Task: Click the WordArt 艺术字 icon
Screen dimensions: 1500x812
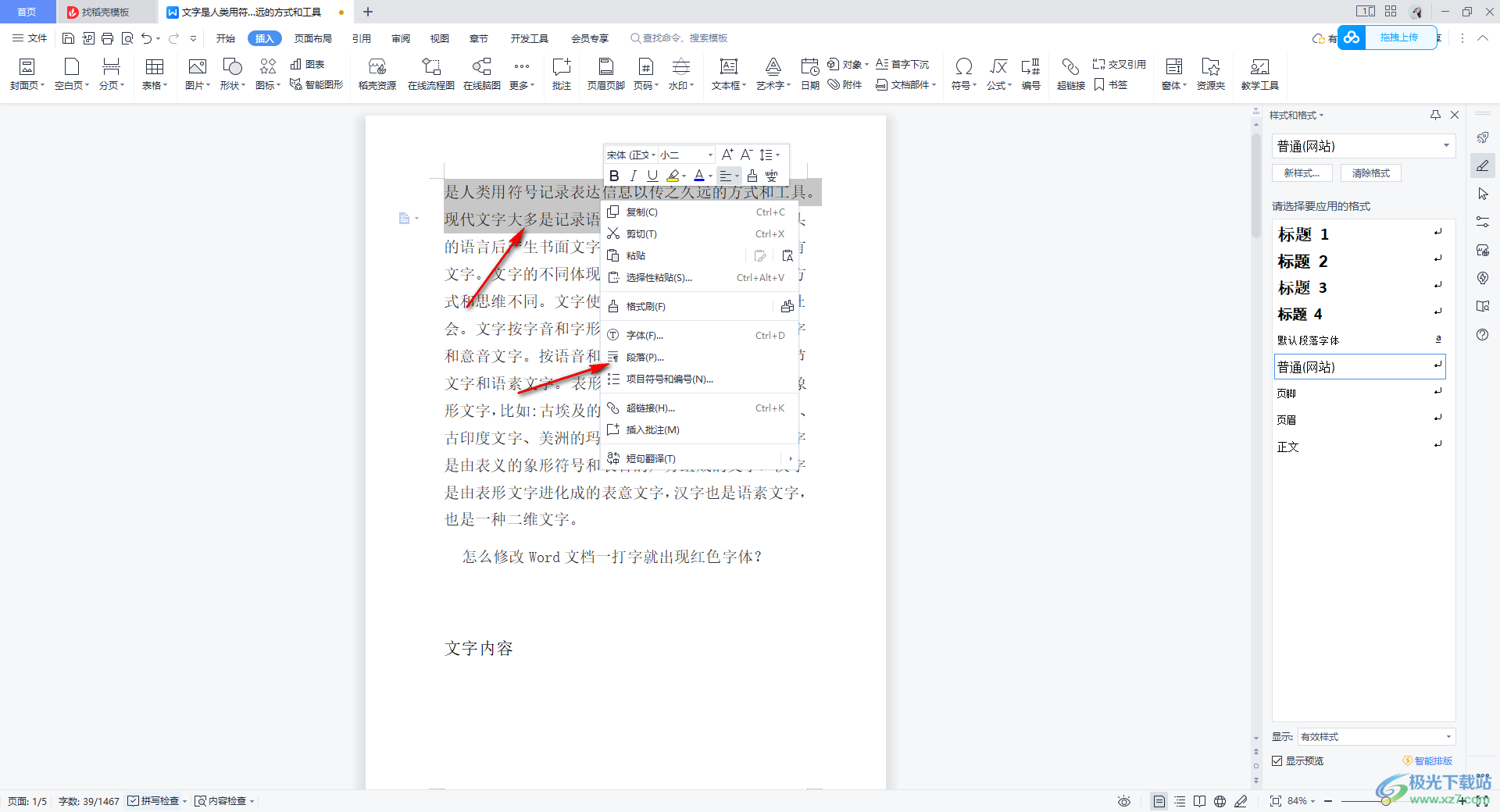Action: click(x=773, y=73)
